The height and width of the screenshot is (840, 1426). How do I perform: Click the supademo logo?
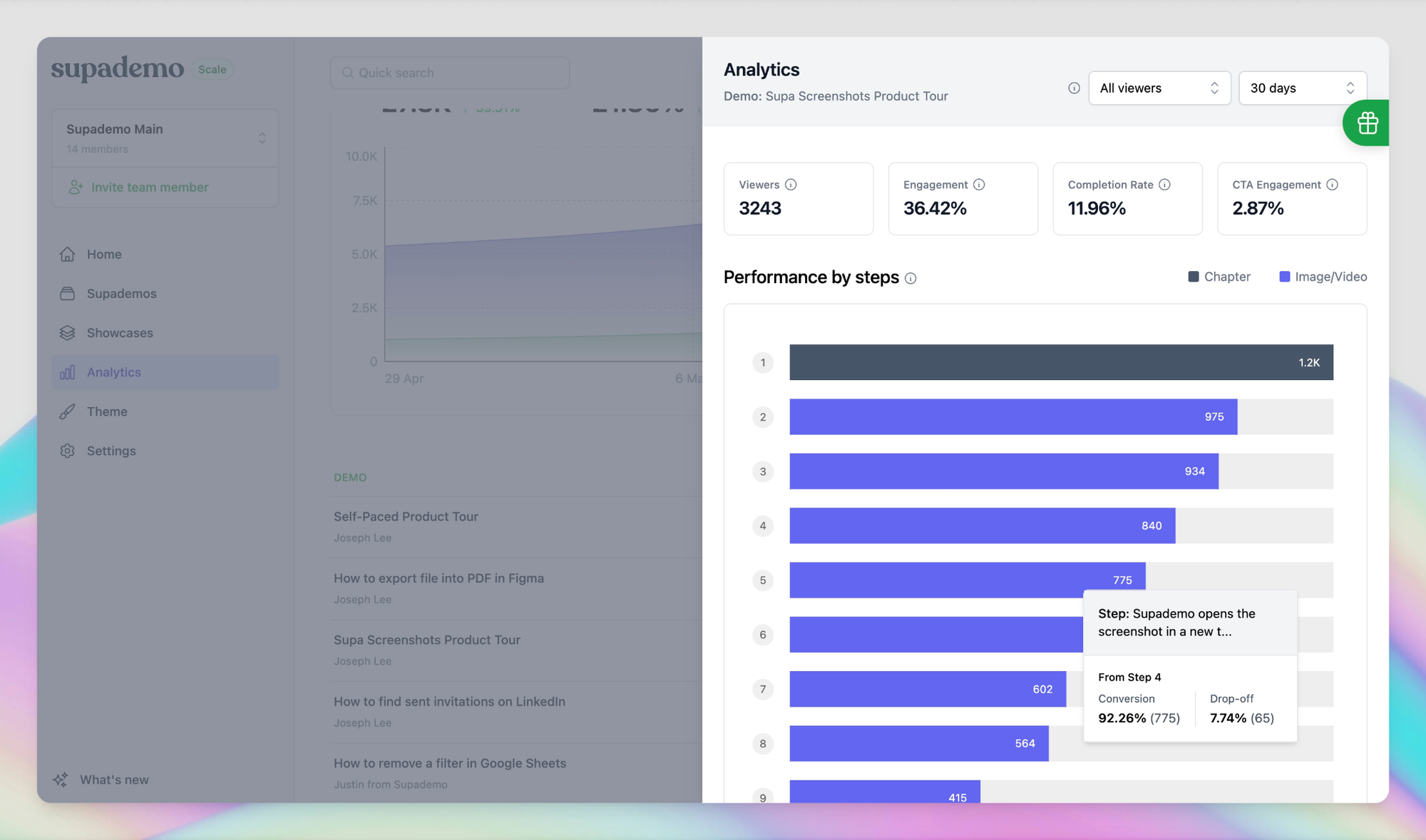click(x=118, y=68)
